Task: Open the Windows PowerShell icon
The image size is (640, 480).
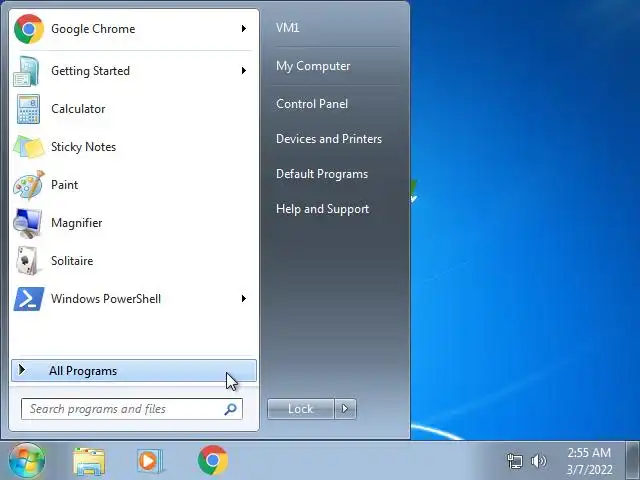Action: (x=29, y=299)
